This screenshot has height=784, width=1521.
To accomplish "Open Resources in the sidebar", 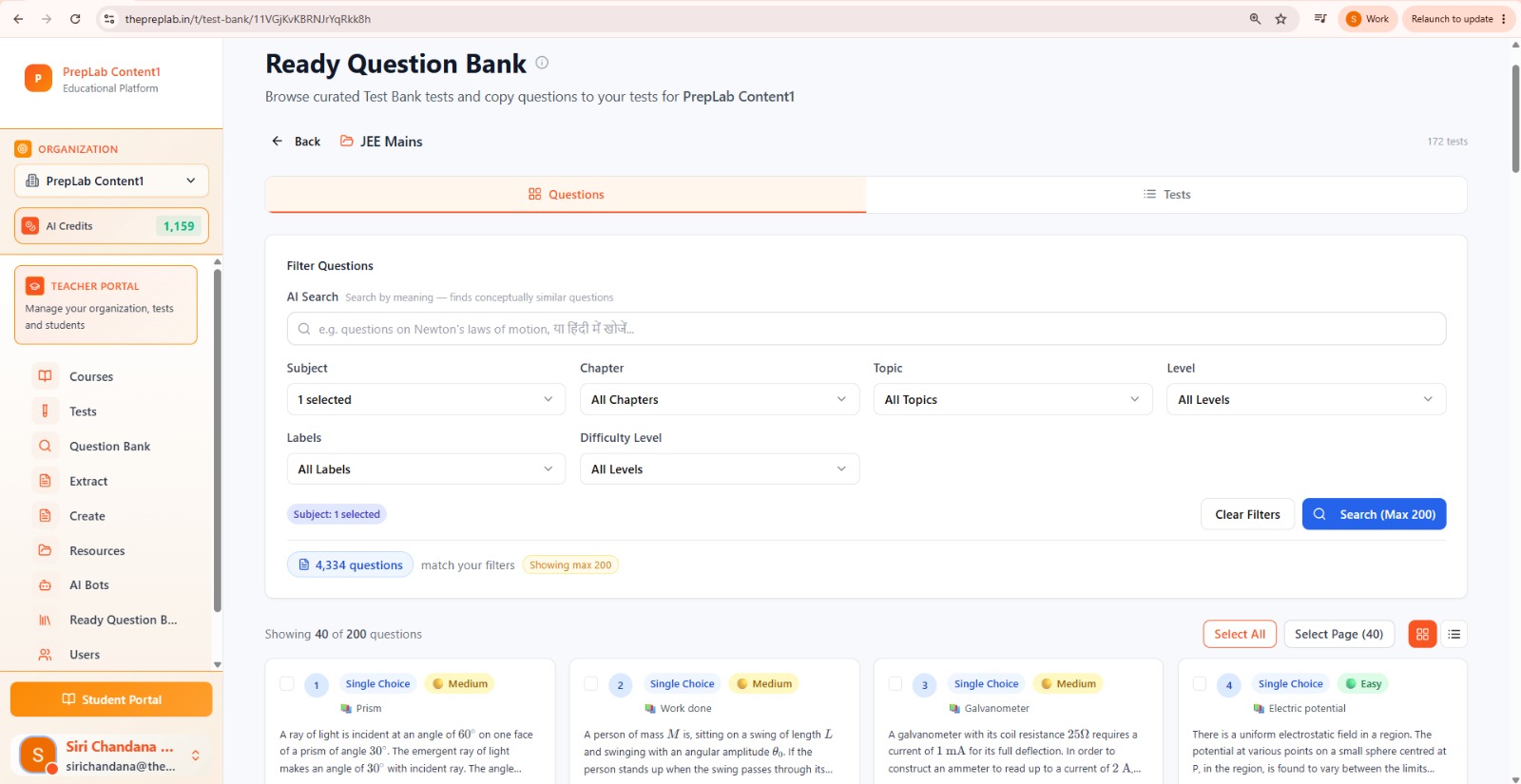I will (97, 550).
